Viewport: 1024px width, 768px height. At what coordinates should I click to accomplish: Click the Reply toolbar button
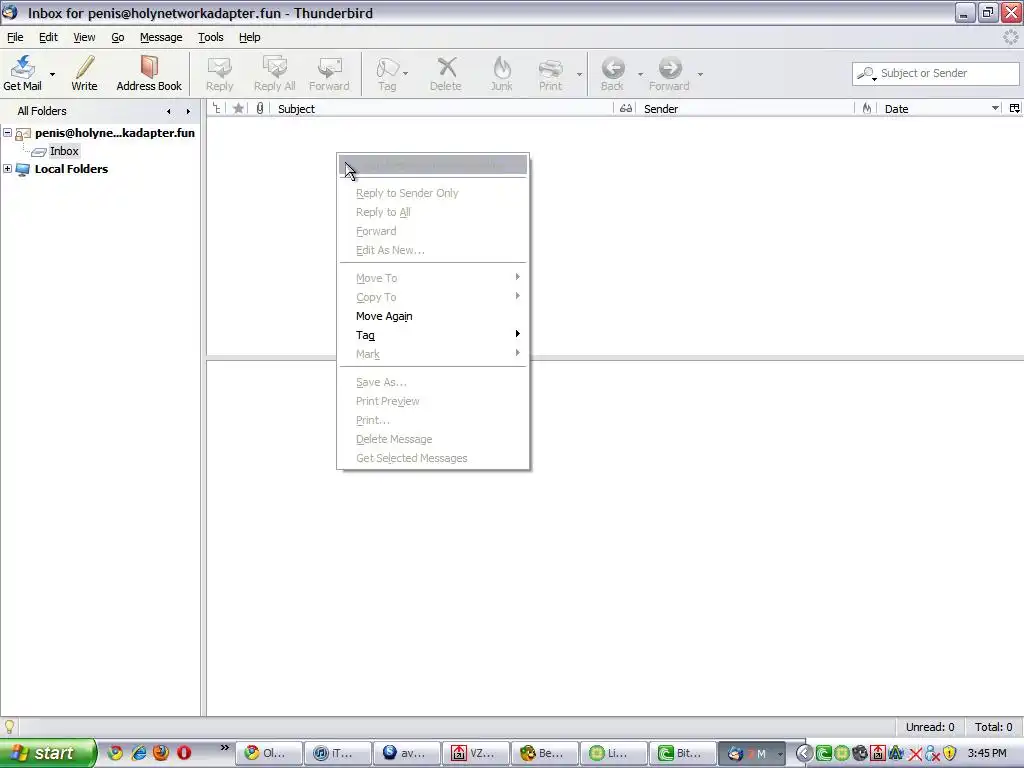[x=219, y=72]
